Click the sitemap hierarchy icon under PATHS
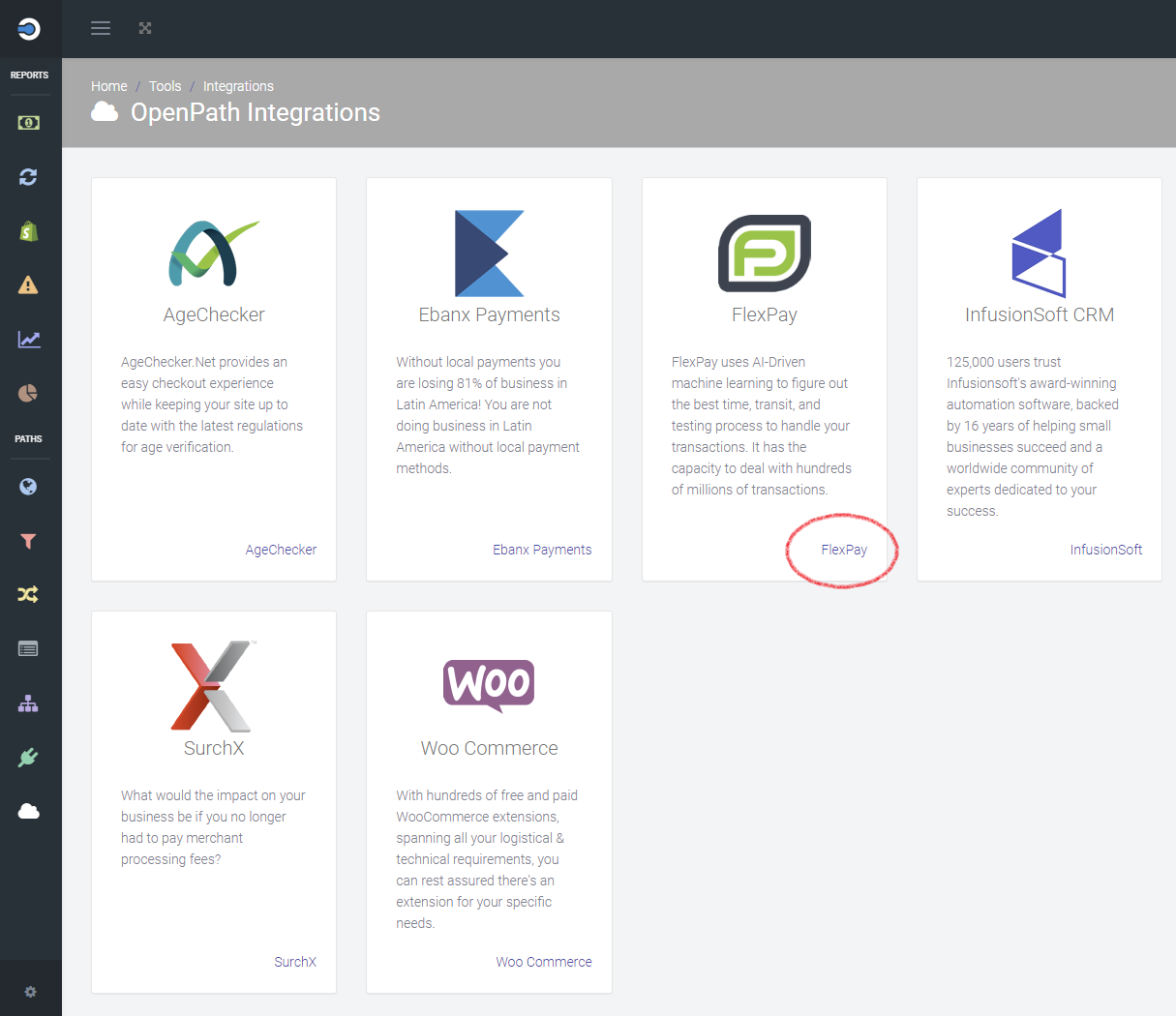1176x1016 pixels. [30, 703]
